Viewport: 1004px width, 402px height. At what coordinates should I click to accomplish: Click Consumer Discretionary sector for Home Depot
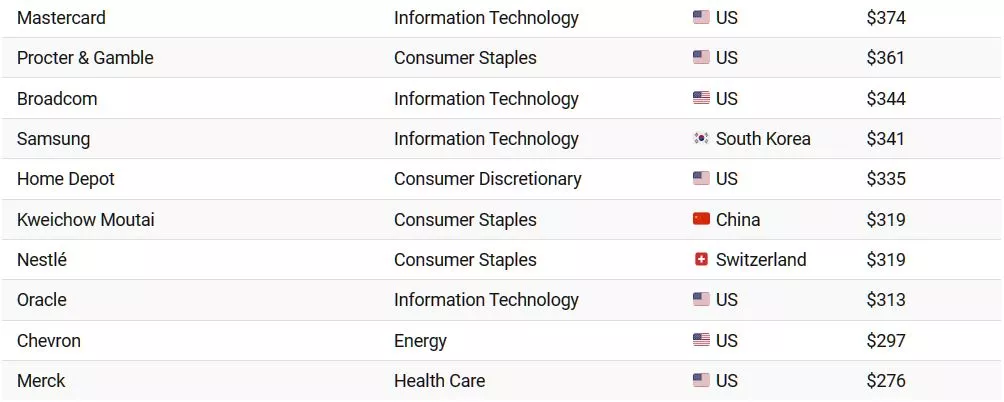pos(487,179)
